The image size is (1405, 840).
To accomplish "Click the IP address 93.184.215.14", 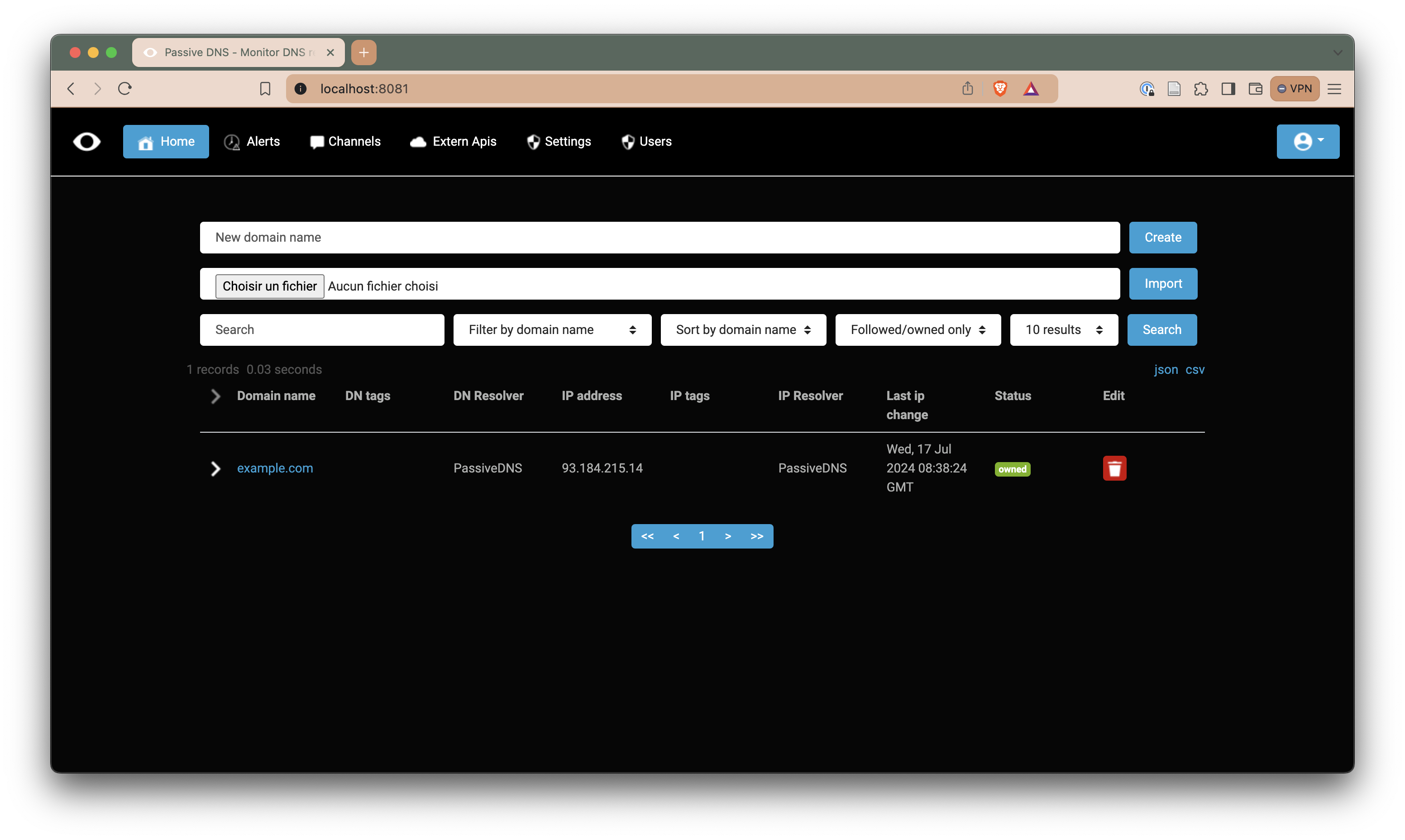I will [x=602, y=468].
